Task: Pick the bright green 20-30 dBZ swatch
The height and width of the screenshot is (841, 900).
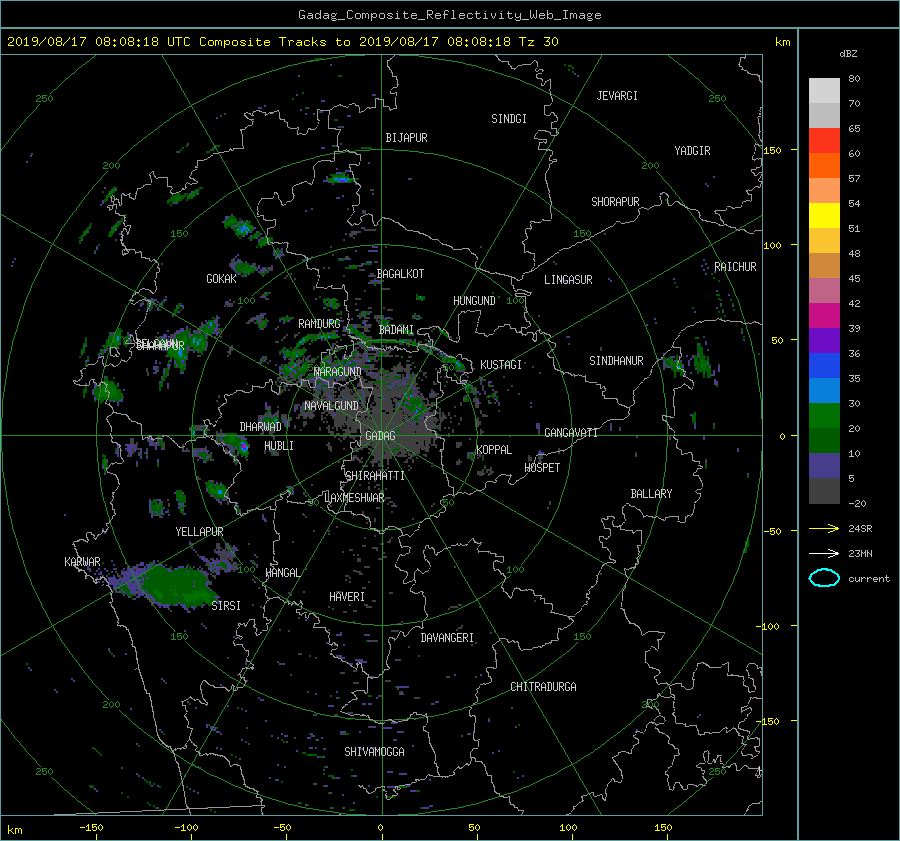Action: point(824,415)
